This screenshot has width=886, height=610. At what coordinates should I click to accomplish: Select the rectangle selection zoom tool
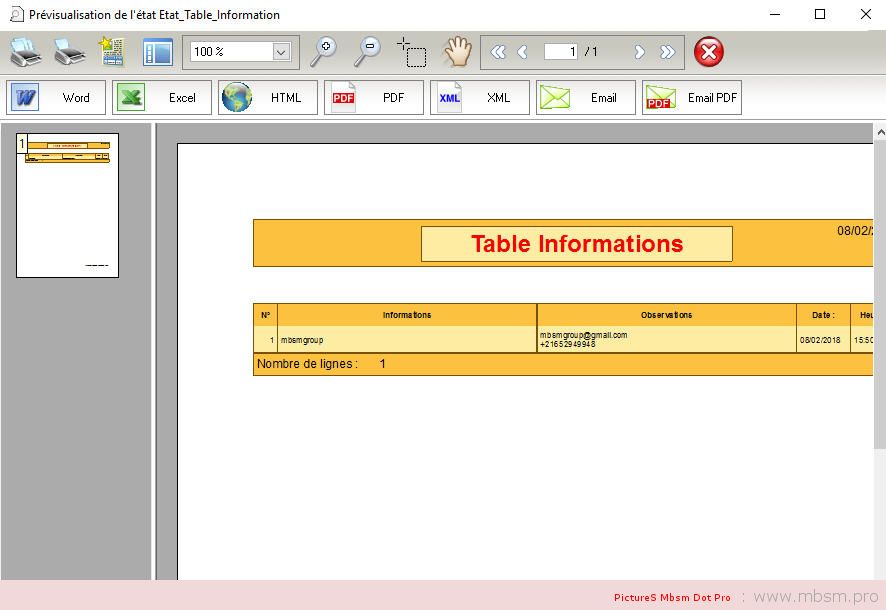[x=411, y=52]
